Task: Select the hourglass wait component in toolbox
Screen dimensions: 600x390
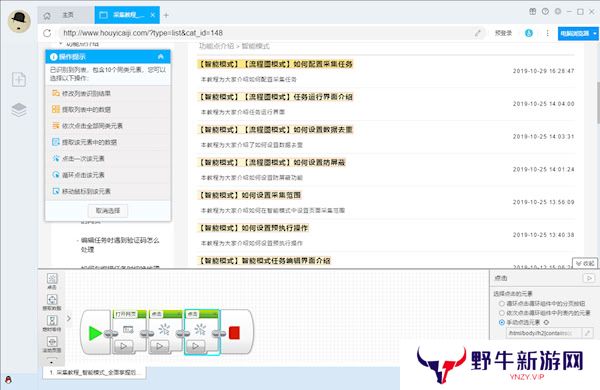Action: tap(52, 323)
